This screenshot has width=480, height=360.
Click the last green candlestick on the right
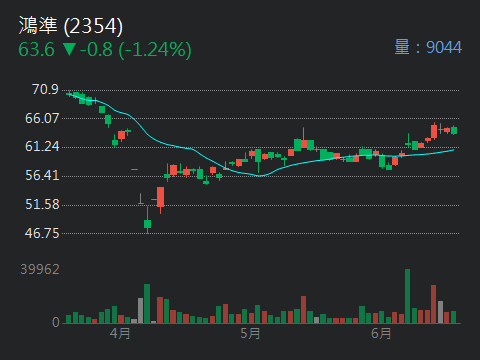click(454, 130)
